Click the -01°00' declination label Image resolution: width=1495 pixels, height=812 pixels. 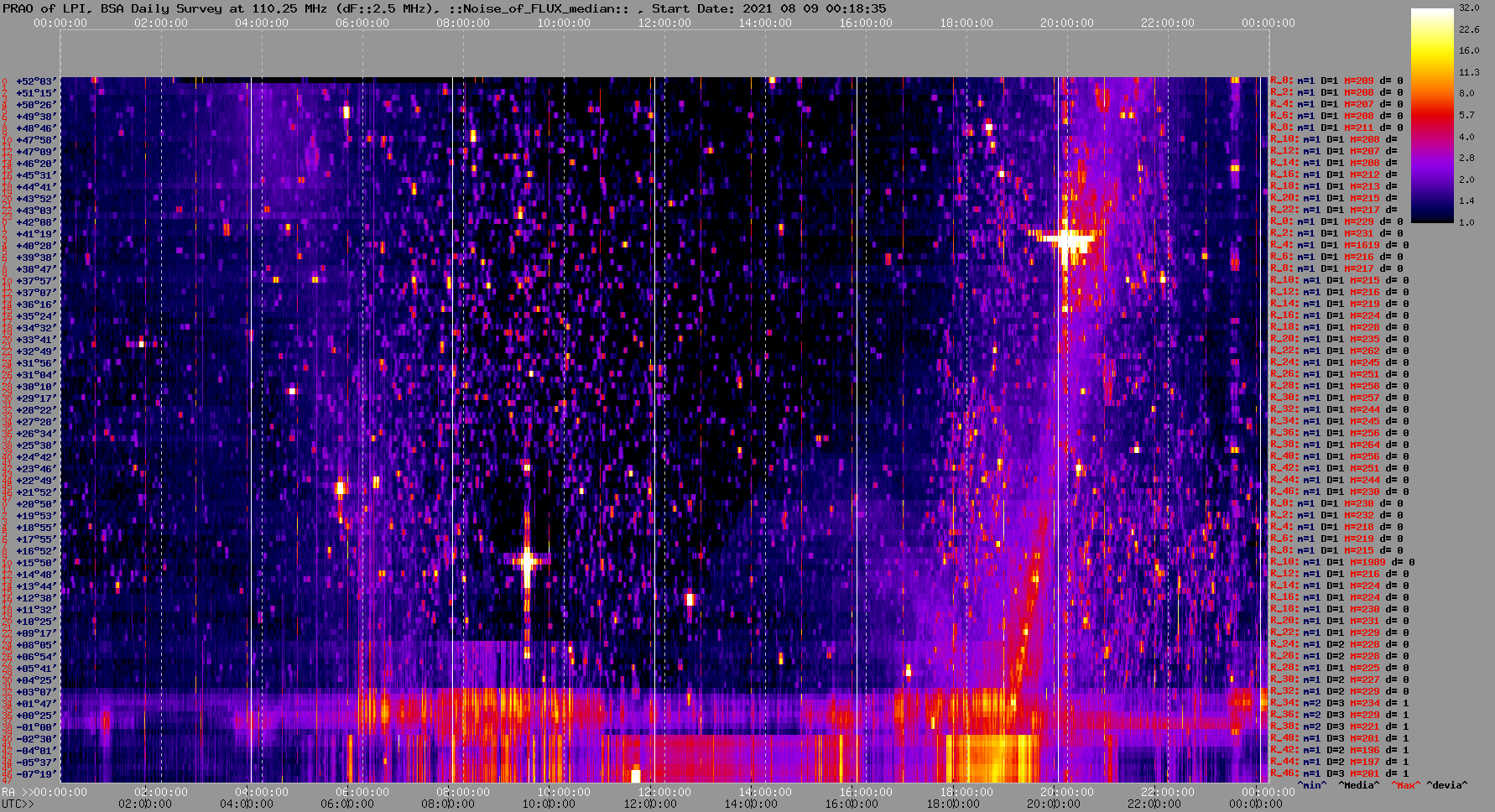(36, 727)
